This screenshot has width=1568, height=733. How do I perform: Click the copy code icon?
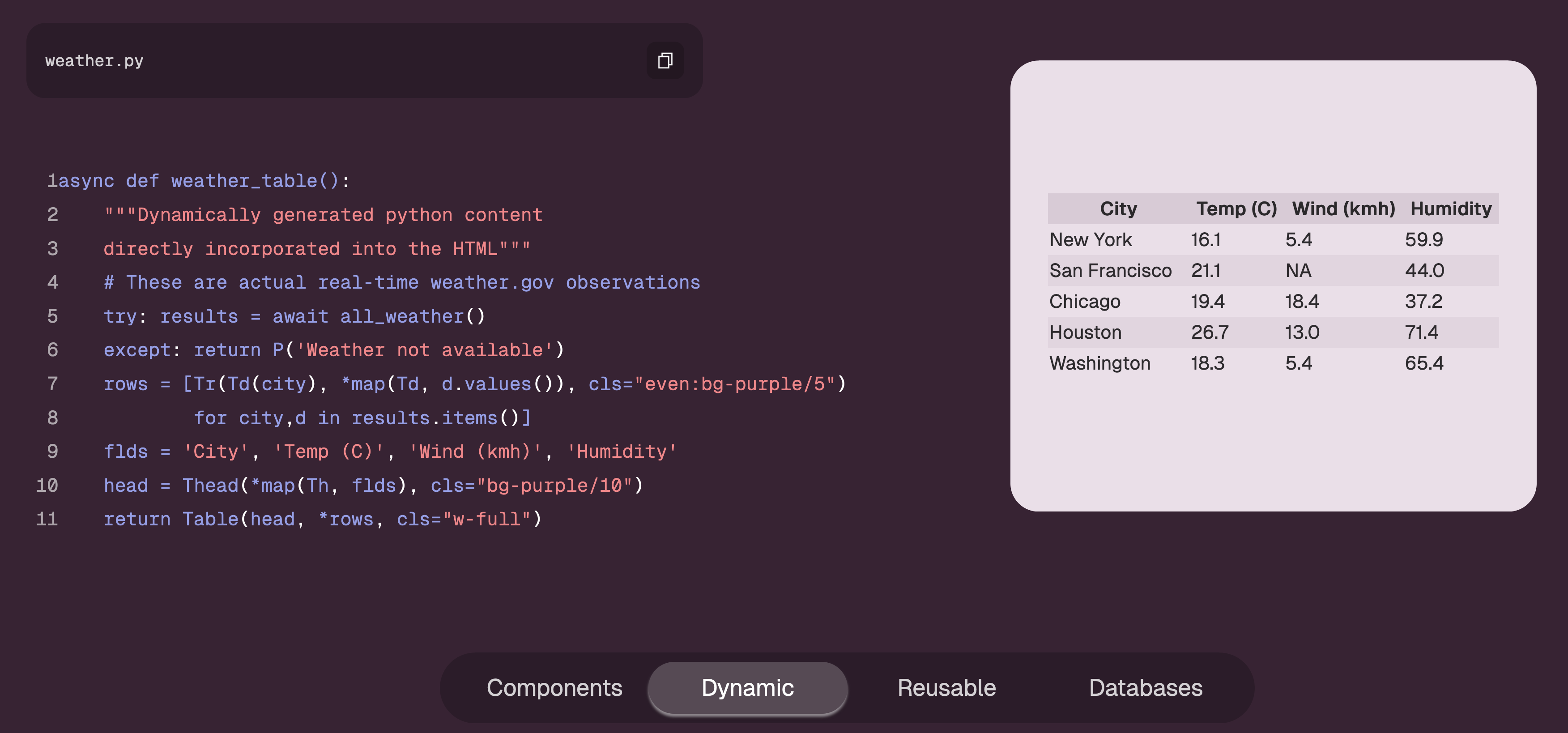[665, 61]
